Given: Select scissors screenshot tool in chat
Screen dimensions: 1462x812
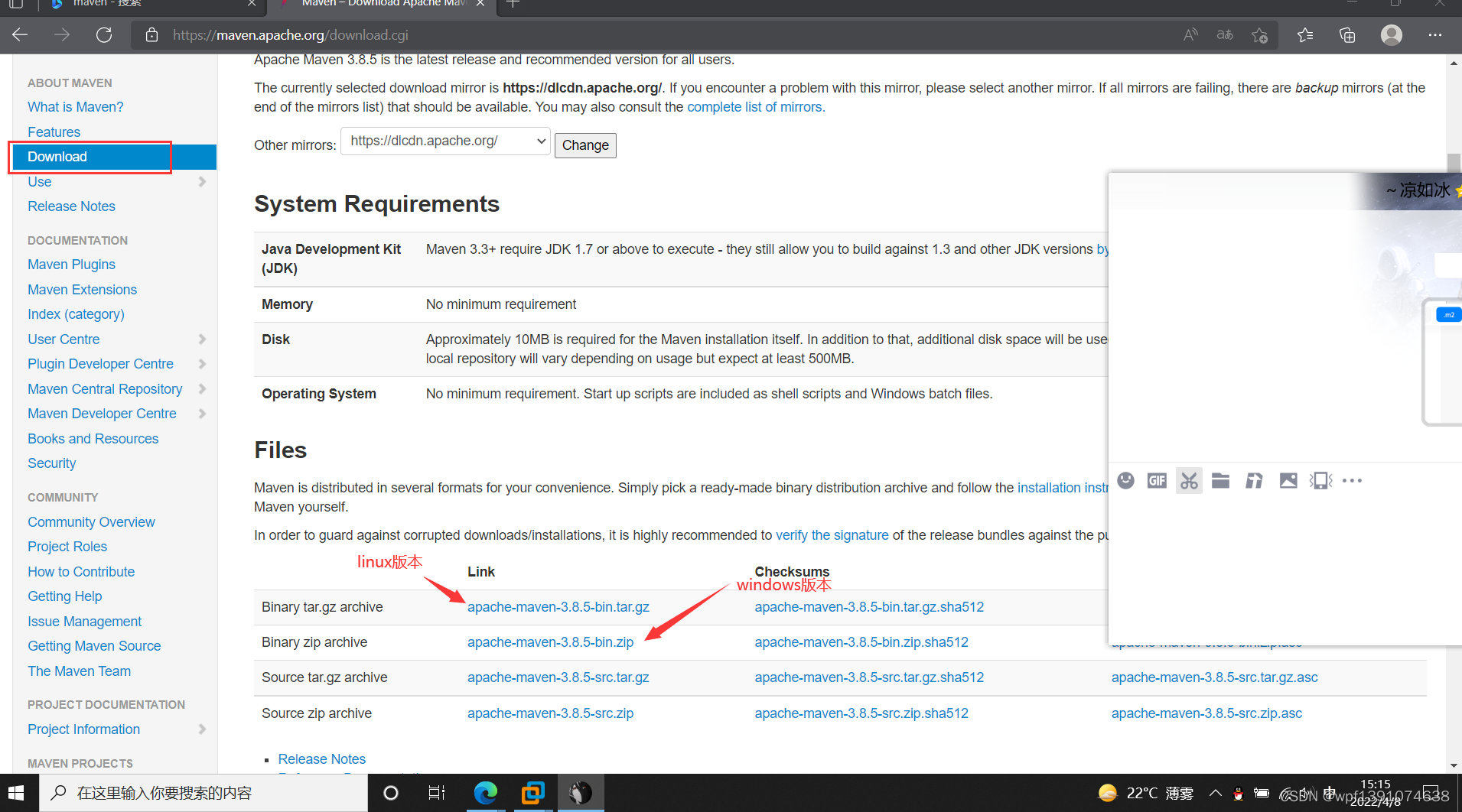Looking at the screenshot, I should pos(1189,480).
